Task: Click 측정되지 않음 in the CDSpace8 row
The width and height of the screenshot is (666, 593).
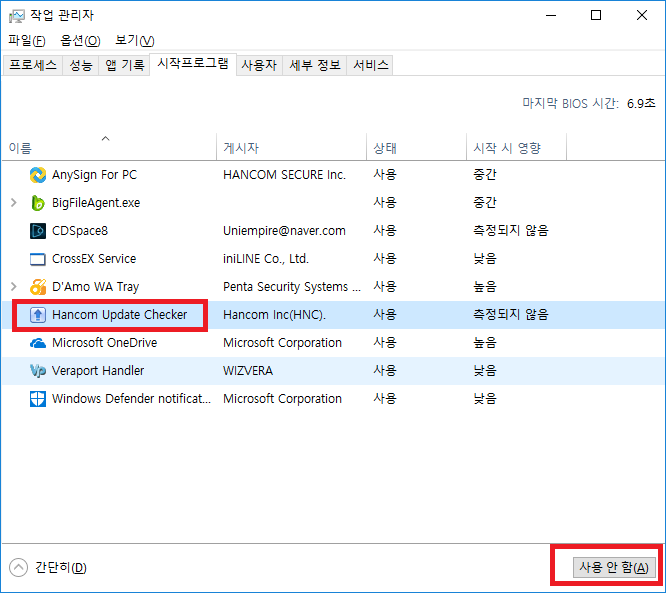Action: pos(511,231)
